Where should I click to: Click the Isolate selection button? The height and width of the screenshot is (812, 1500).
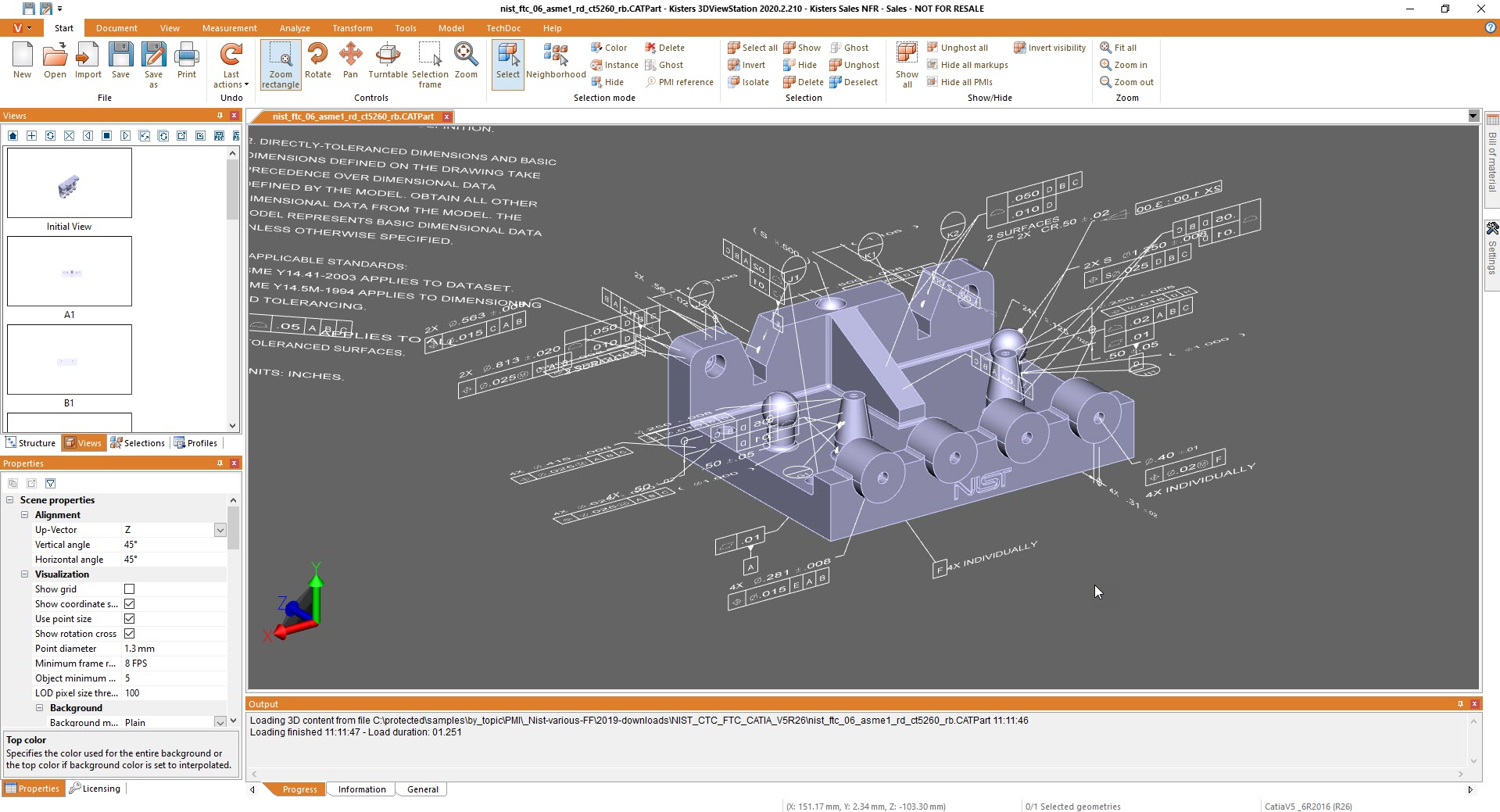[748, 82]
